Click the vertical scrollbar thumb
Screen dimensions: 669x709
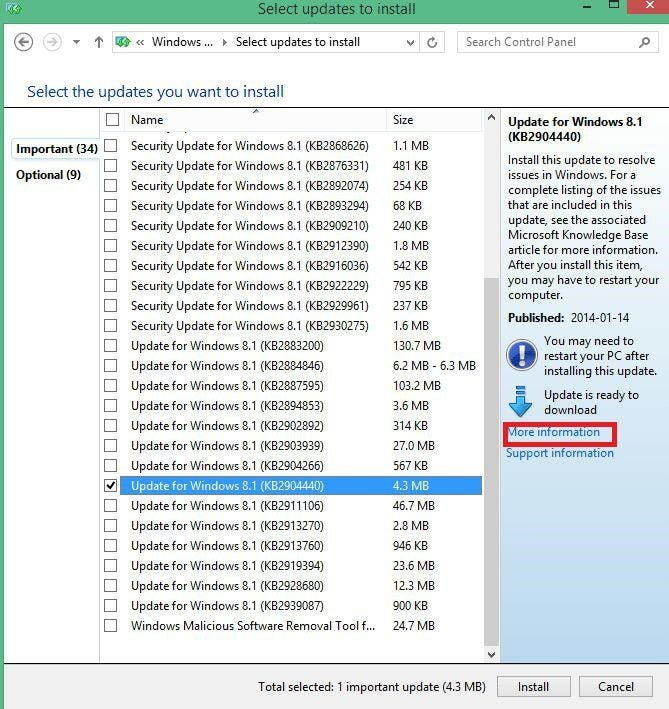[x=492, y=461]
